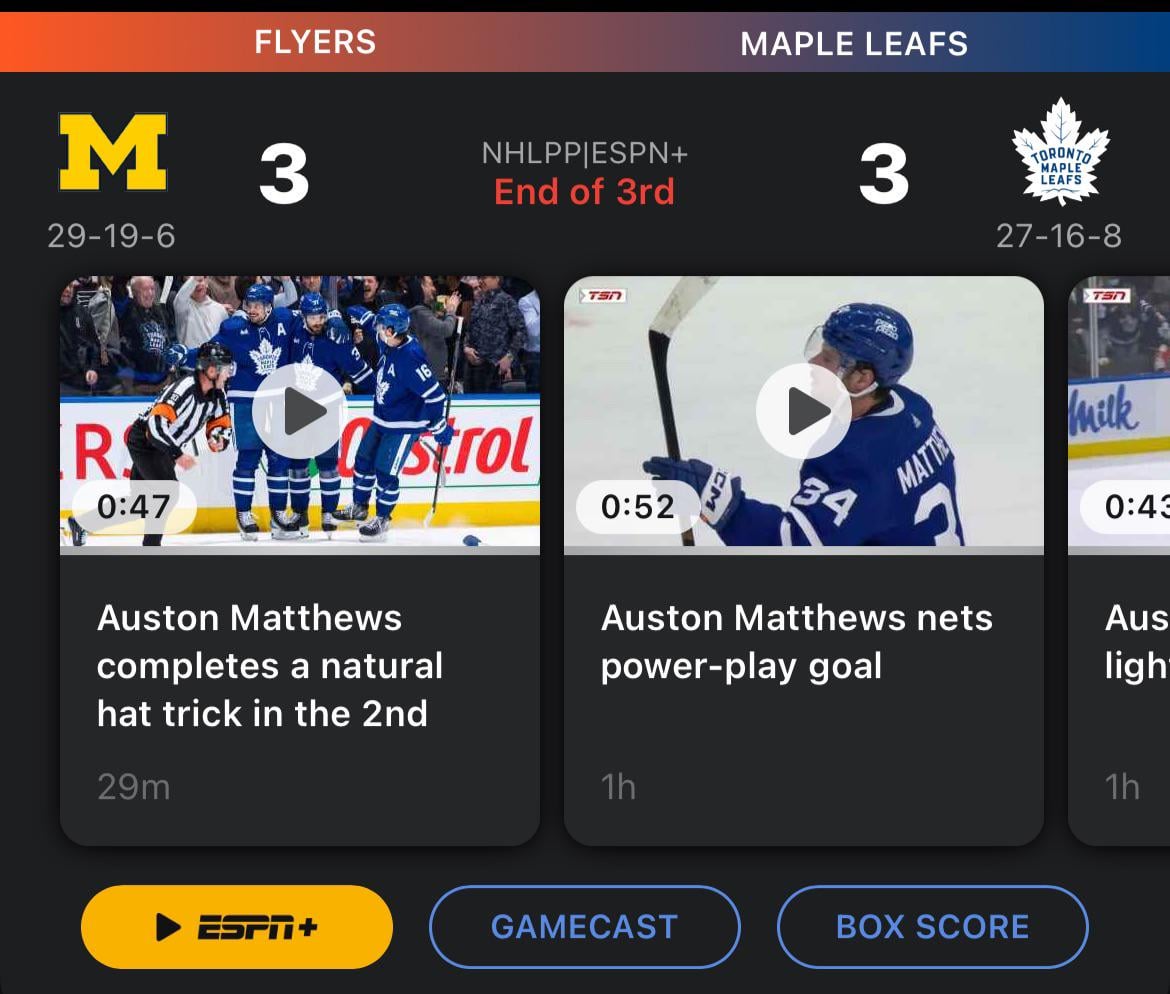Click the 0:52 duration badge
The image size is (1170, 994).
click(637, 507)
